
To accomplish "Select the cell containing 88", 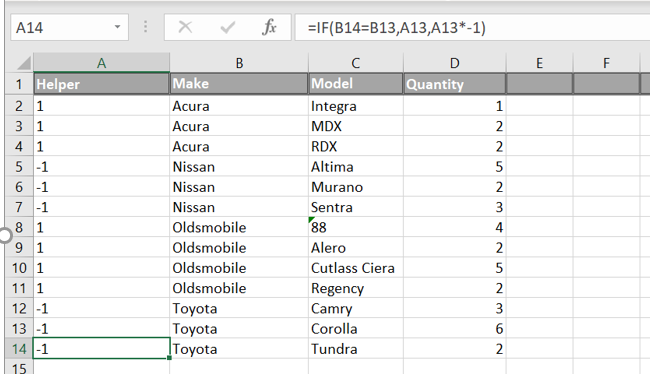I will (x=356, y=227).
